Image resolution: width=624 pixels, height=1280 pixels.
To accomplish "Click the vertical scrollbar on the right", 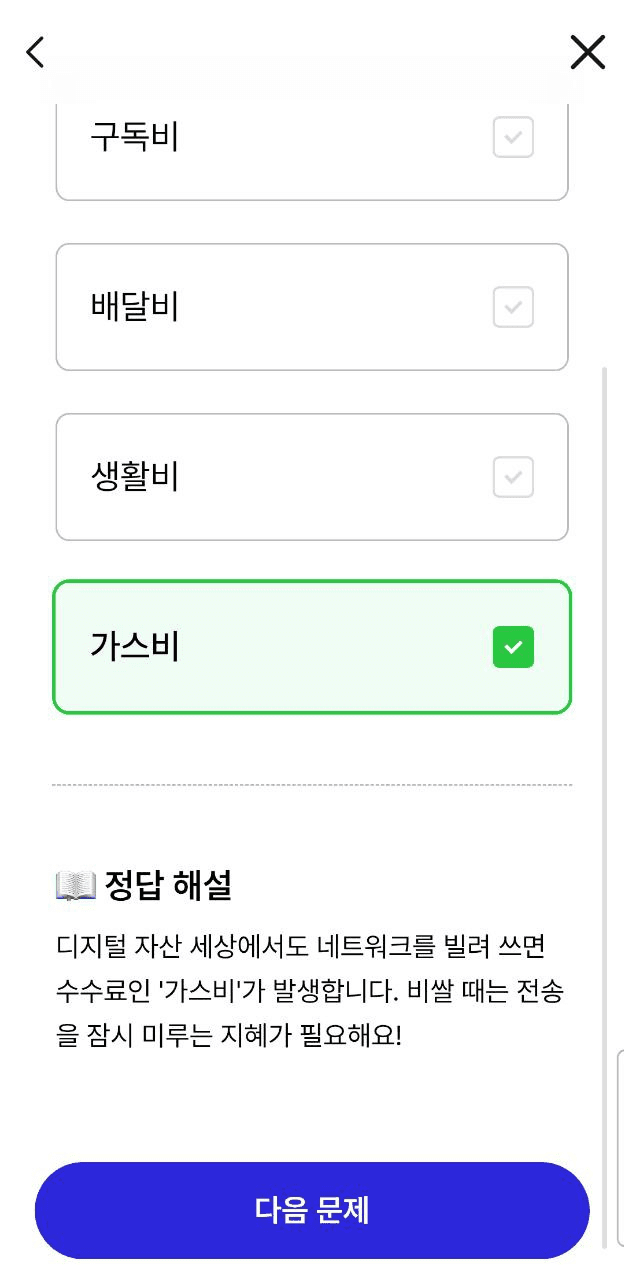I will pos(603,800).
